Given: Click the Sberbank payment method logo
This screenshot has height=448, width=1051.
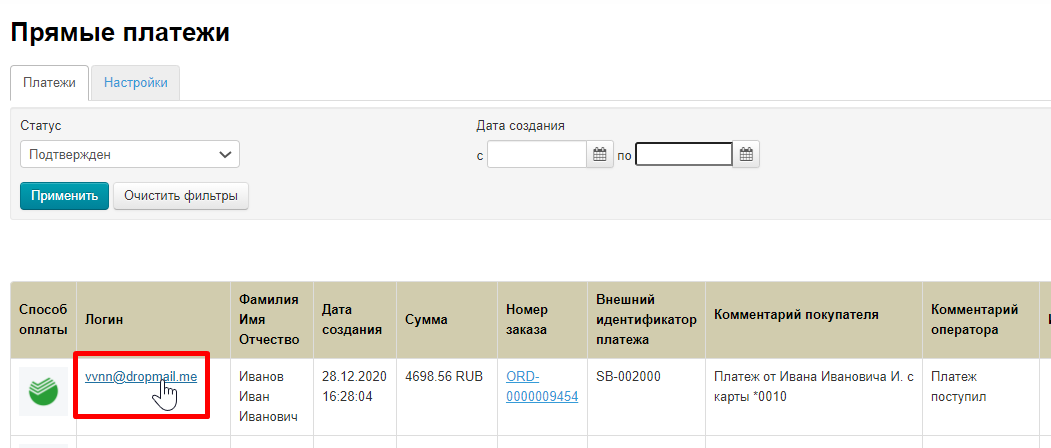Looking at the screenshot, I should pyautogui.click(x=44, y=391).
